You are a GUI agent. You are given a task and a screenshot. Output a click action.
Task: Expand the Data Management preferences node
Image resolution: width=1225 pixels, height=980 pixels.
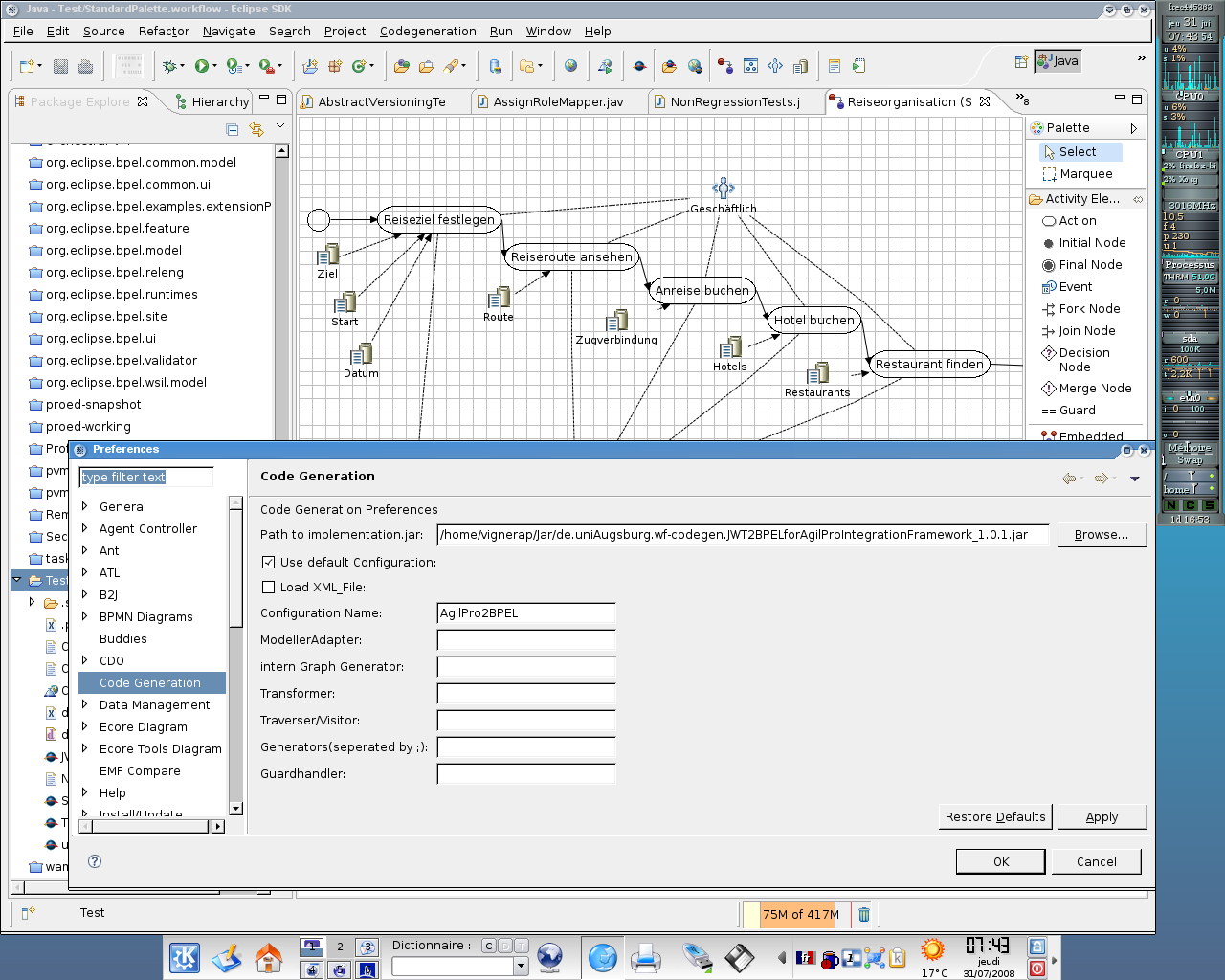click(85, 704)
